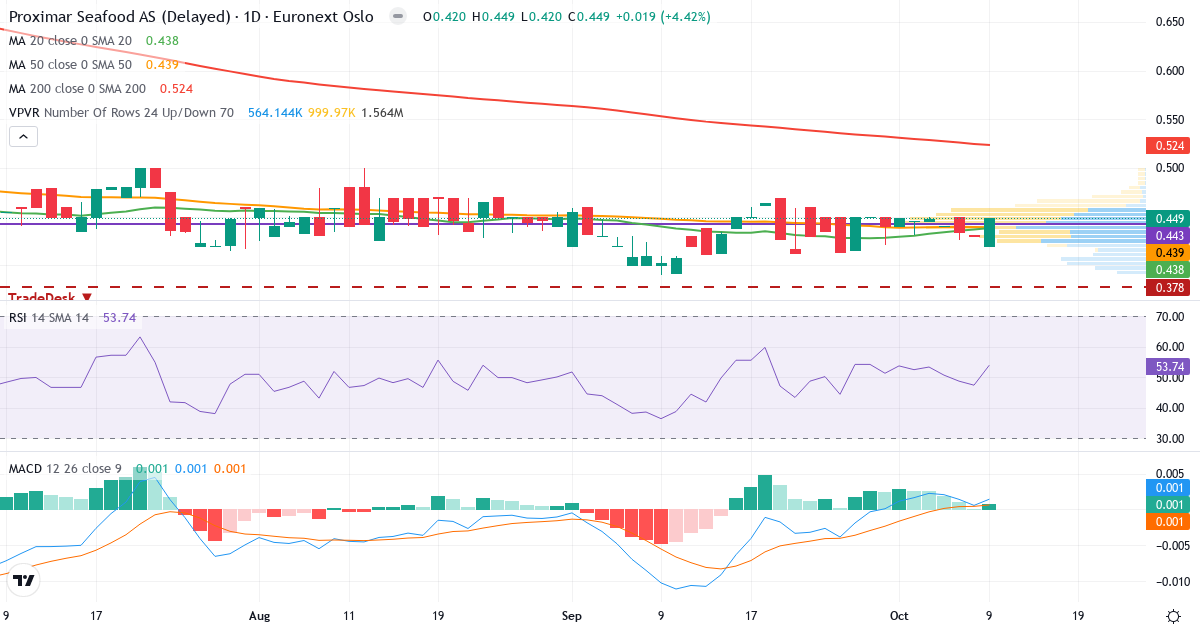1200x630 pixels.
Task: Click the 30.00 RSI scale label
Action: [1168, 439]
